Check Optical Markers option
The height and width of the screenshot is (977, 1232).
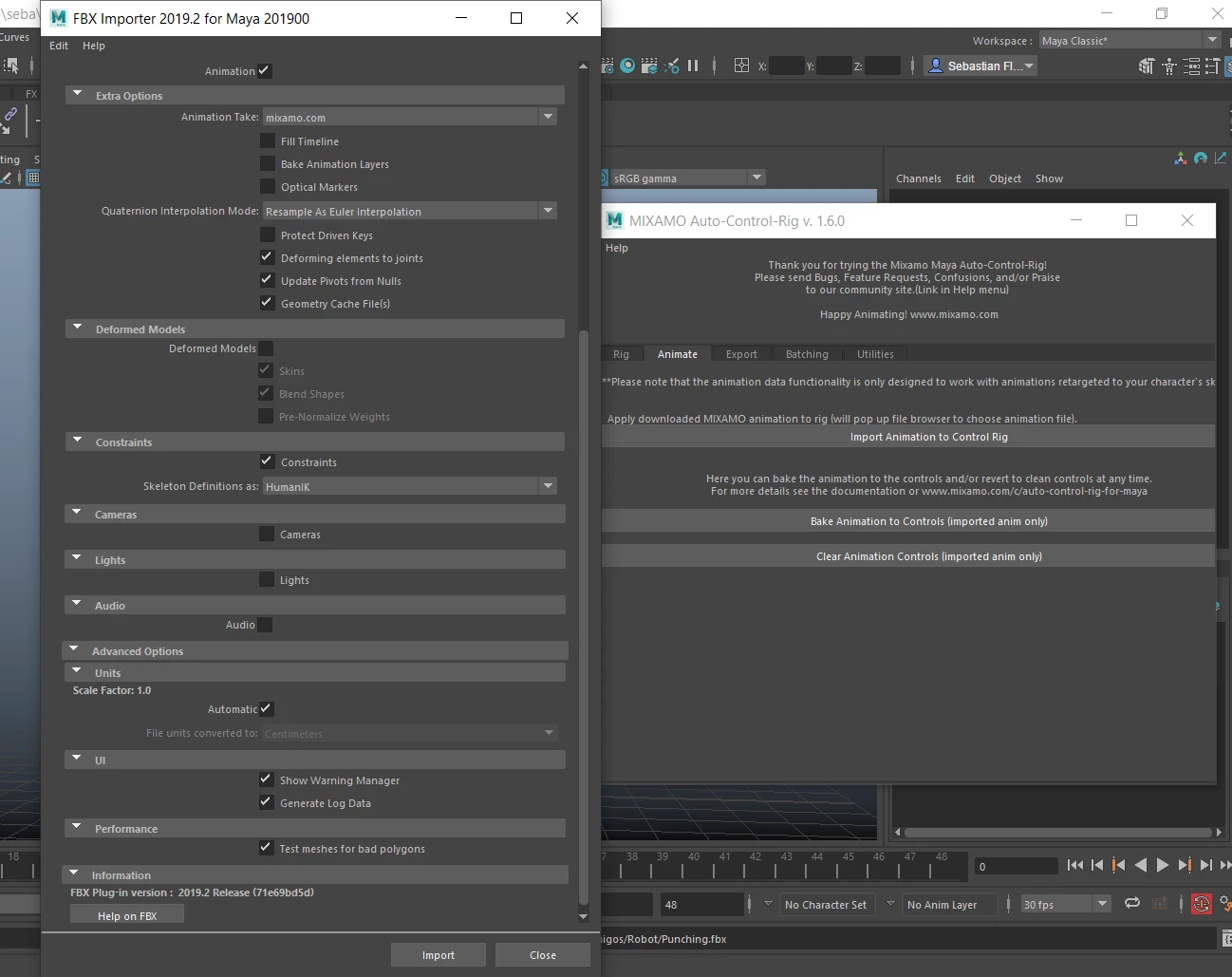(x=268, y=186)
